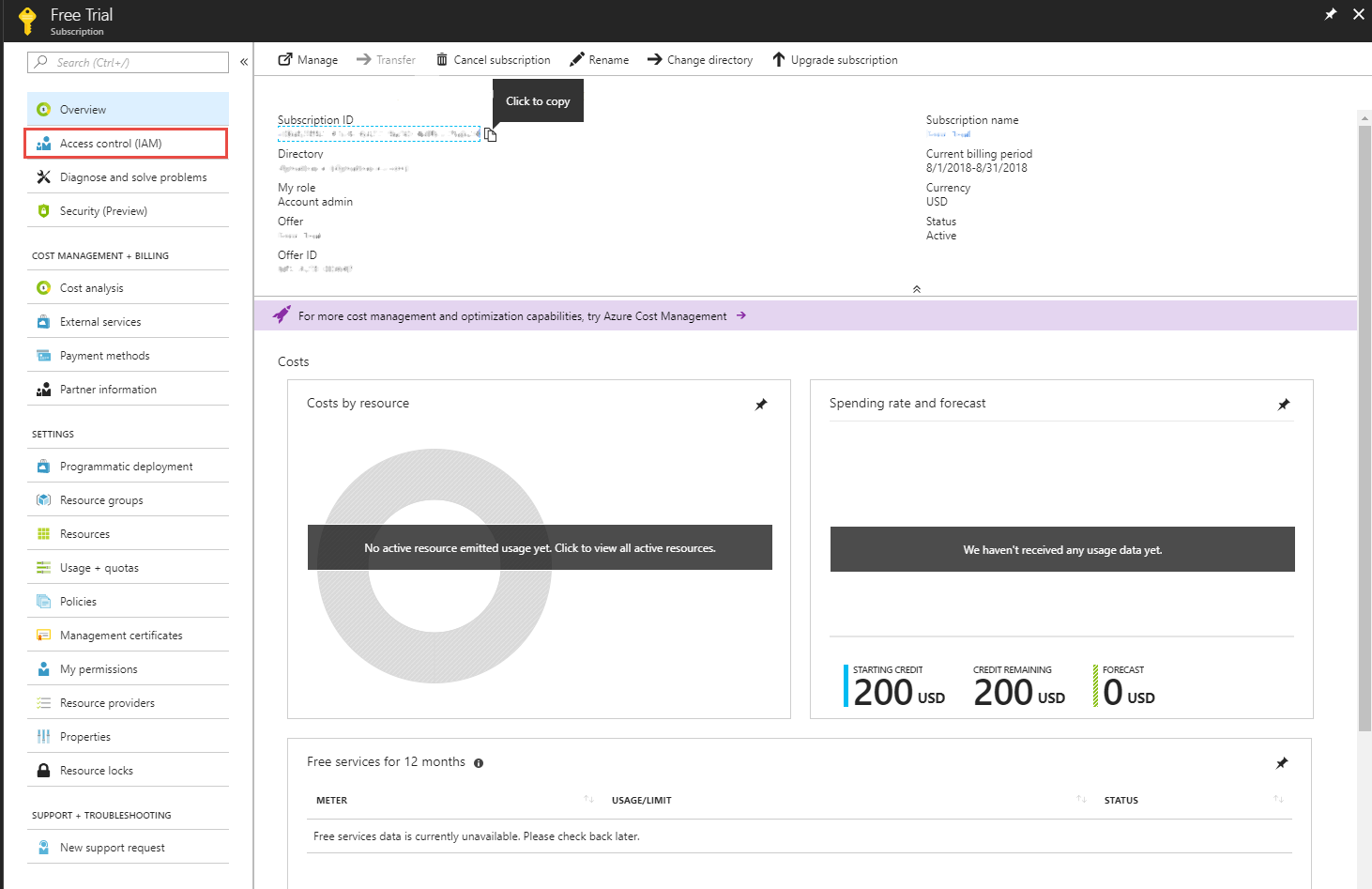Open New support request item
The width and height of the screenshot is (1372, 889).
tap(128, 848)
